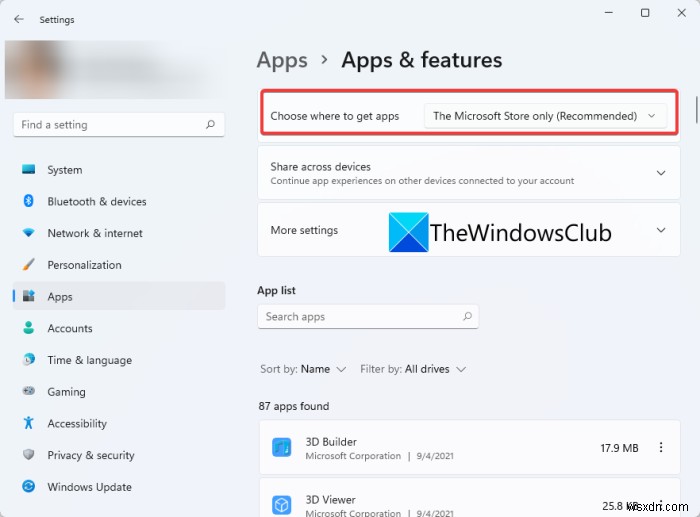700x517 pixels.
Task: Click the Search apps input field
Action: [x=368, y=317]
